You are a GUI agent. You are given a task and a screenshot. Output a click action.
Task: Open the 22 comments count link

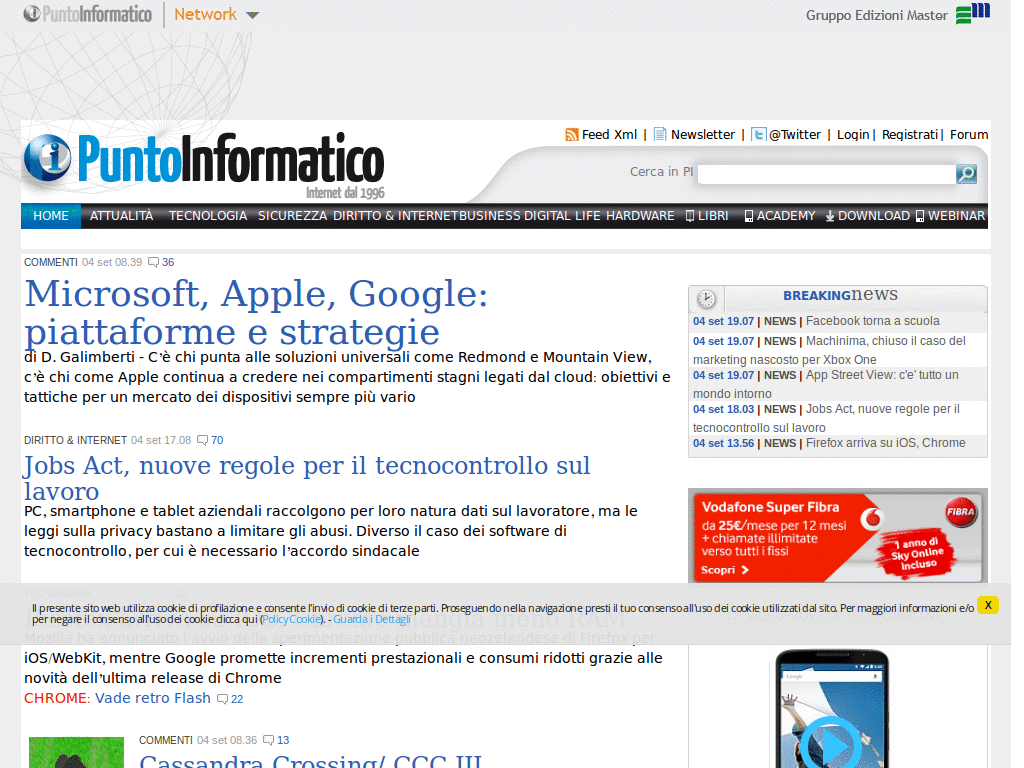(x=237, y=699)
